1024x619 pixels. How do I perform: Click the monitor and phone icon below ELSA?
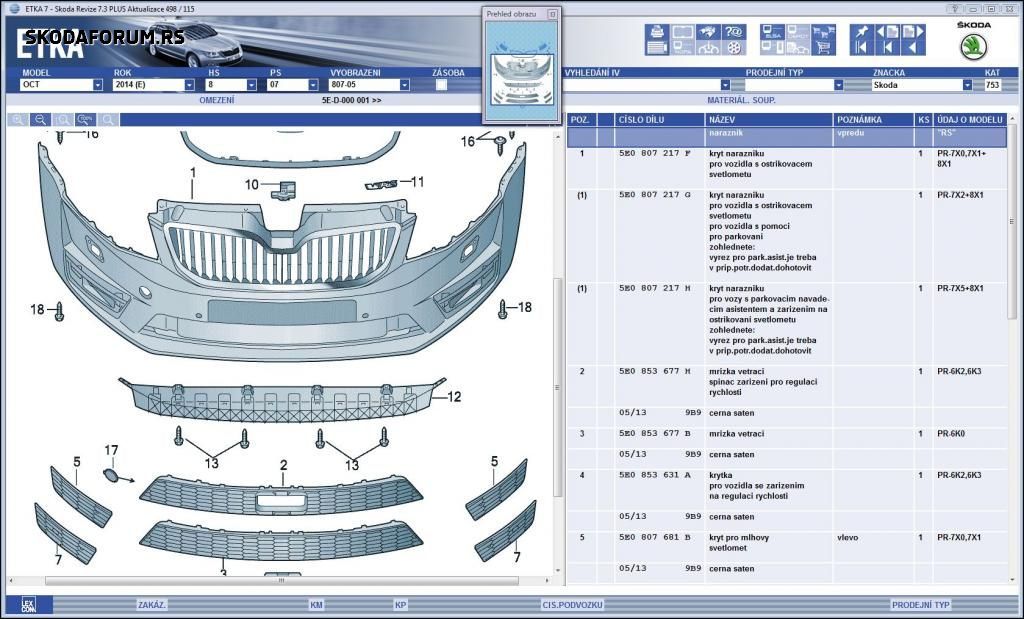coord(773,47)
